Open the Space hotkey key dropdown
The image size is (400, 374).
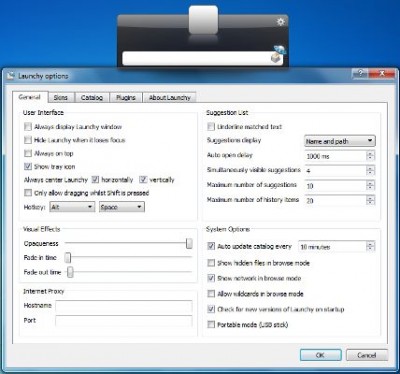[x=122, y=207]
